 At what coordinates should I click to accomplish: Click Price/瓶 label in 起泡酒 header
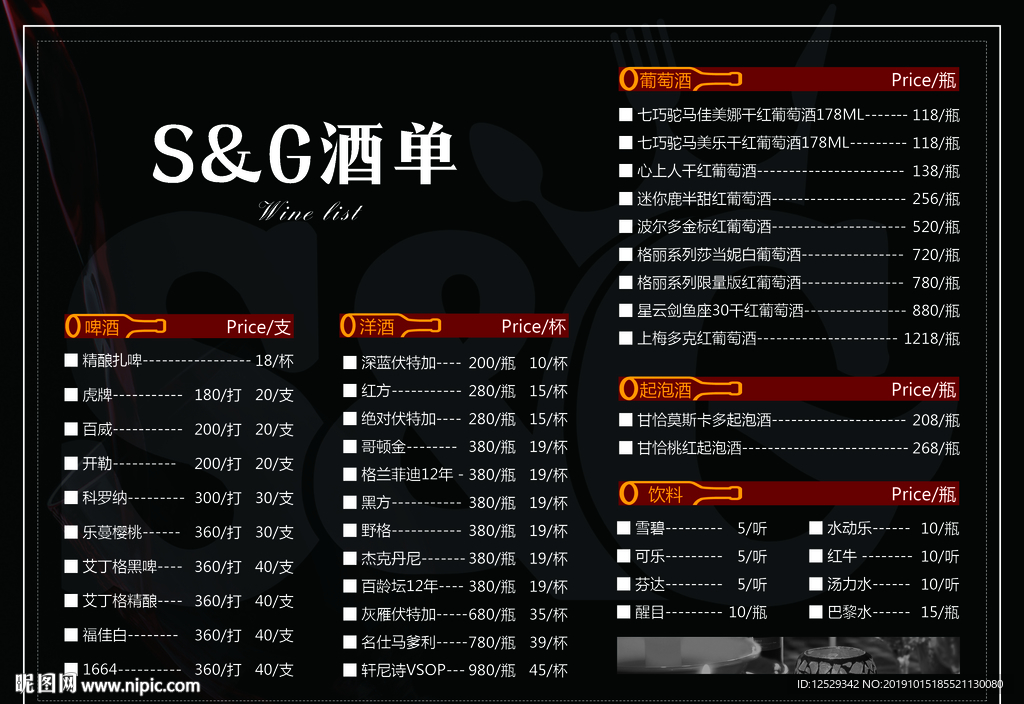(924, 389)
